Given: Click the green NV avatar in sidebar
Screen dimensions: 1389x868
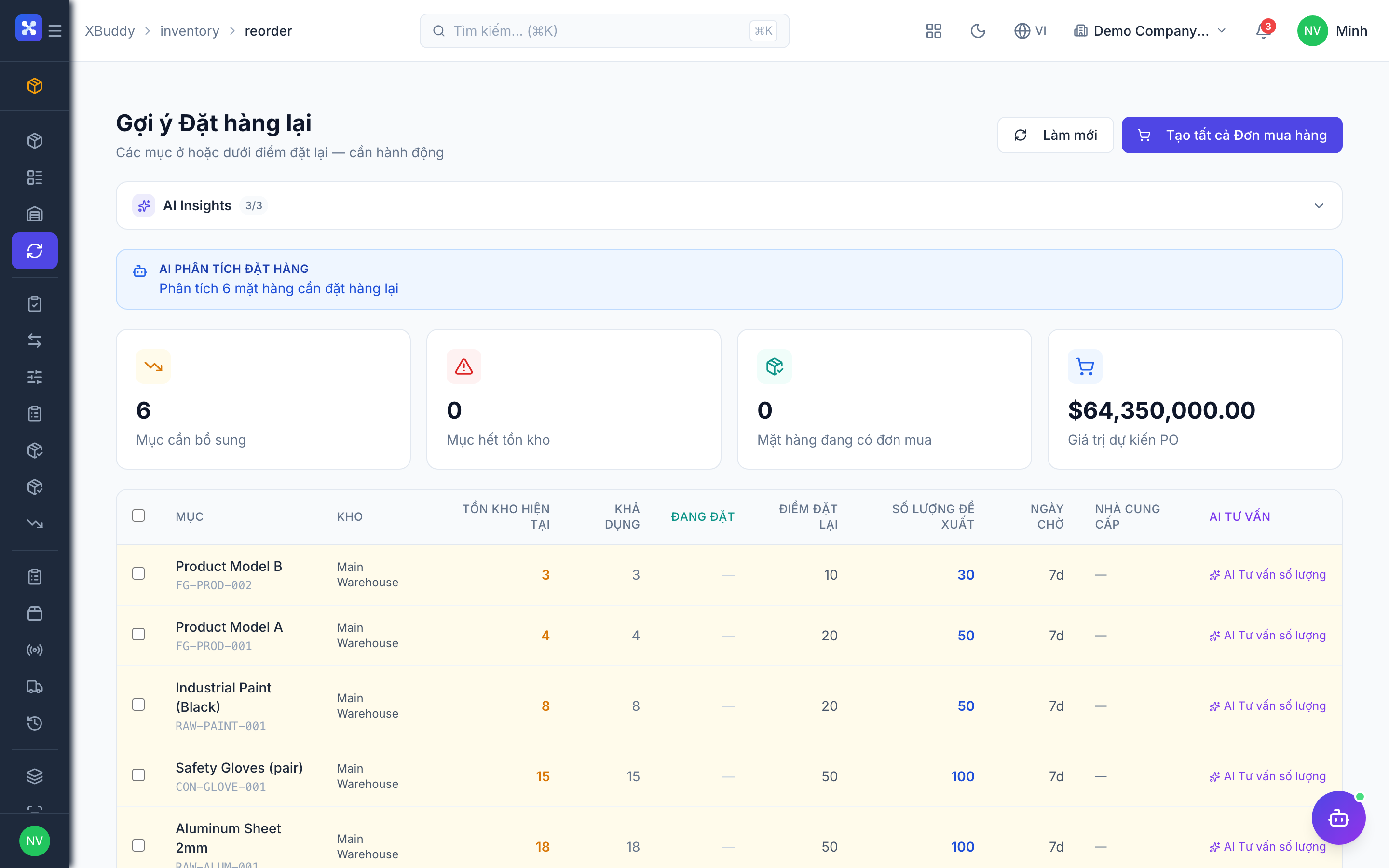Looking at the screenshot, I should click(x=34, y=841).
